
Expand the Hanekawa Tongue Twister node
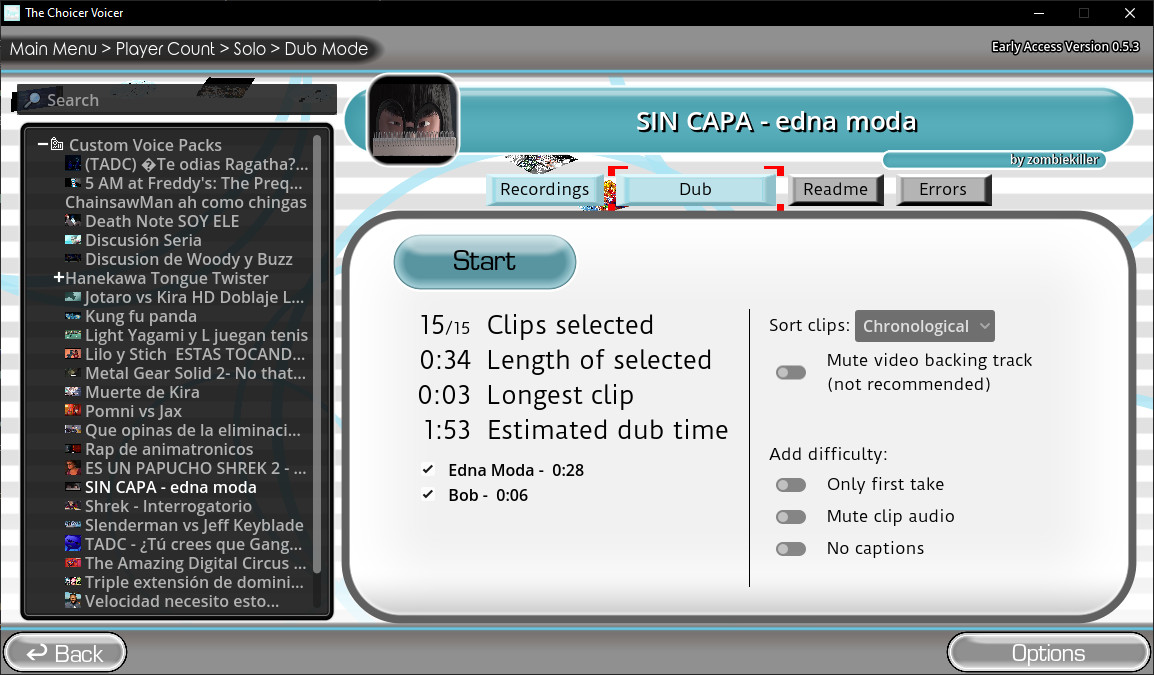[x=59, y=278]
